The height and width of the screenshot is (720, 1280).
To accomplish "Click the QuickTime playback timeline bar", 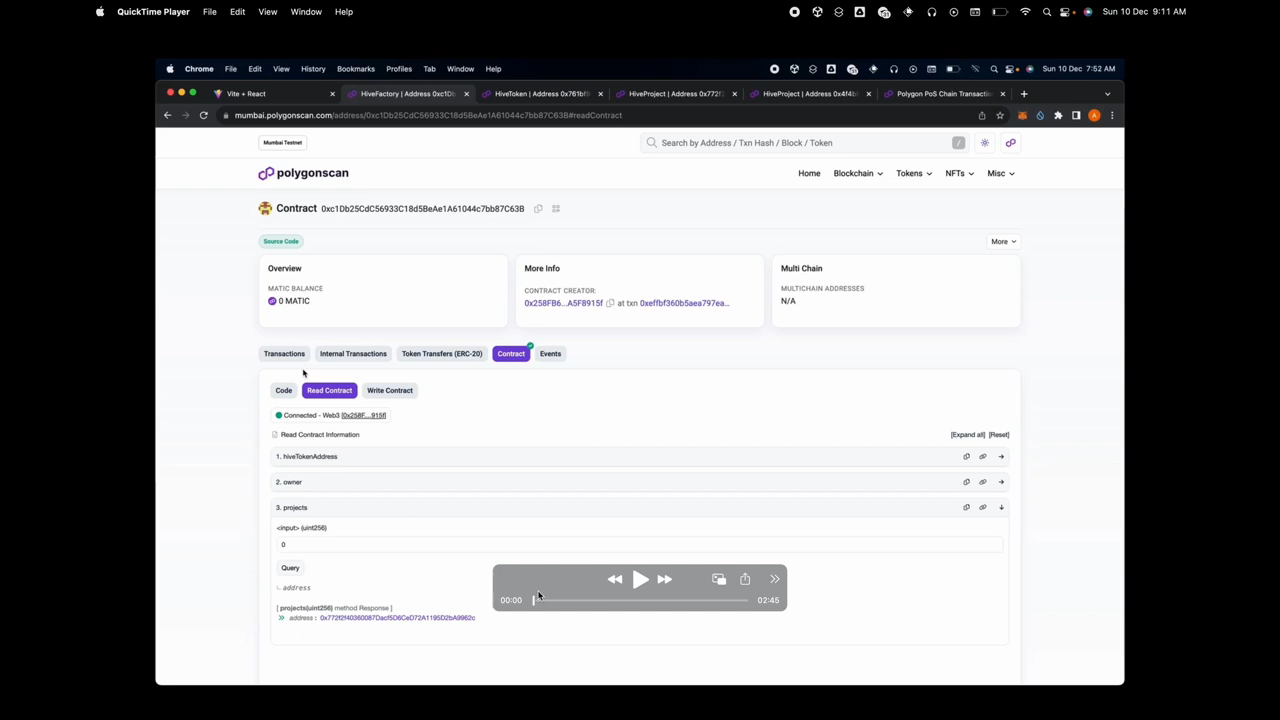I will [640, 600].
